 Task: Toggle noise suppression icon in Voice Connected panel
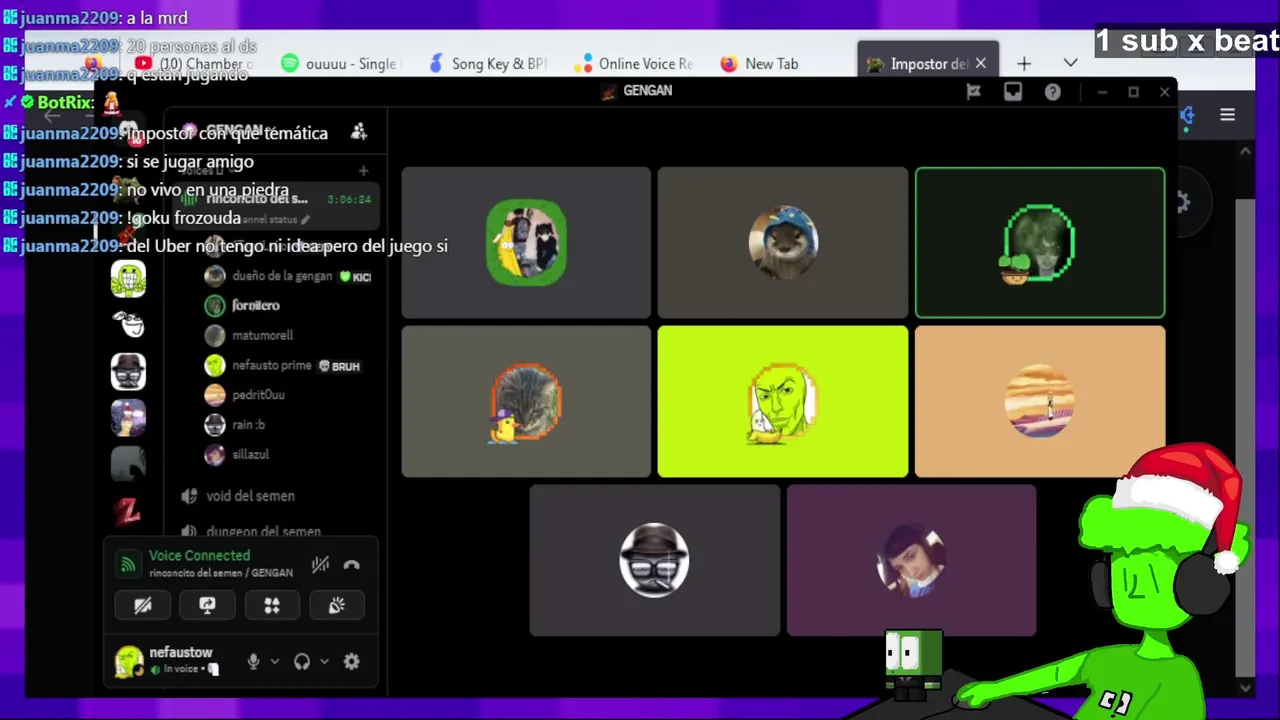point(320,565)
